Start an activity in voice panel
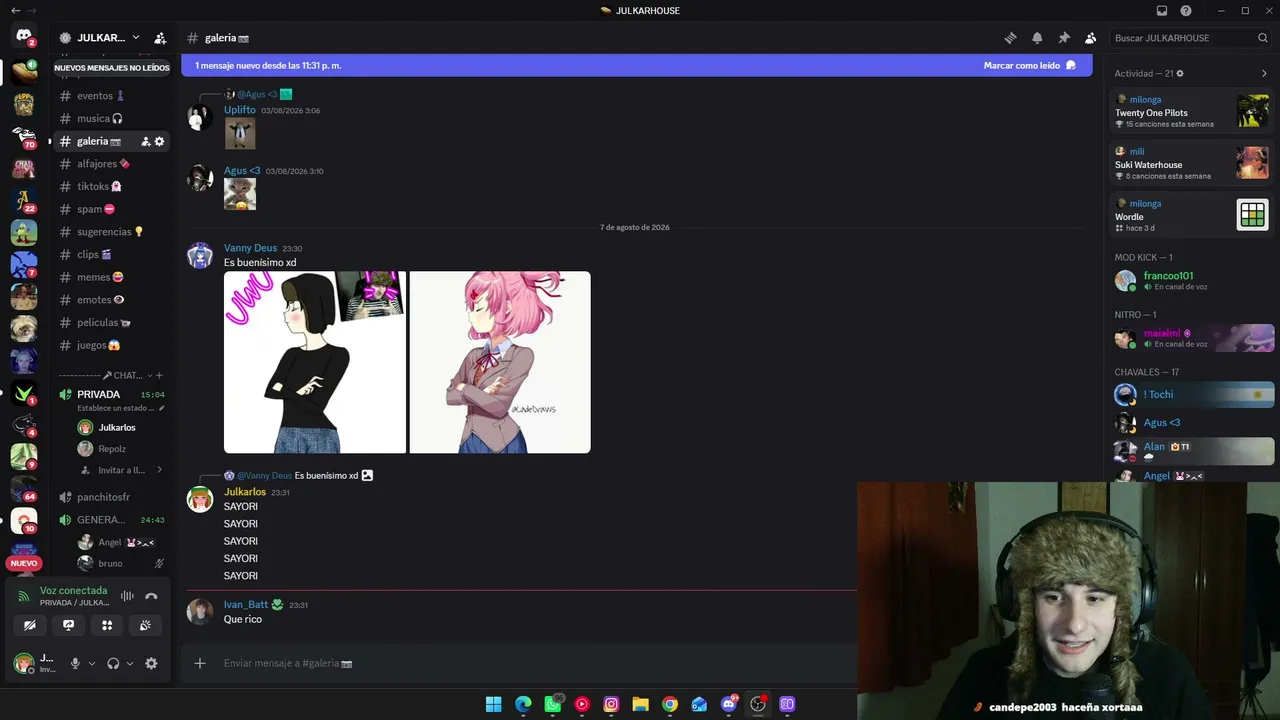The image size is (1280, 720). [107, 625]
